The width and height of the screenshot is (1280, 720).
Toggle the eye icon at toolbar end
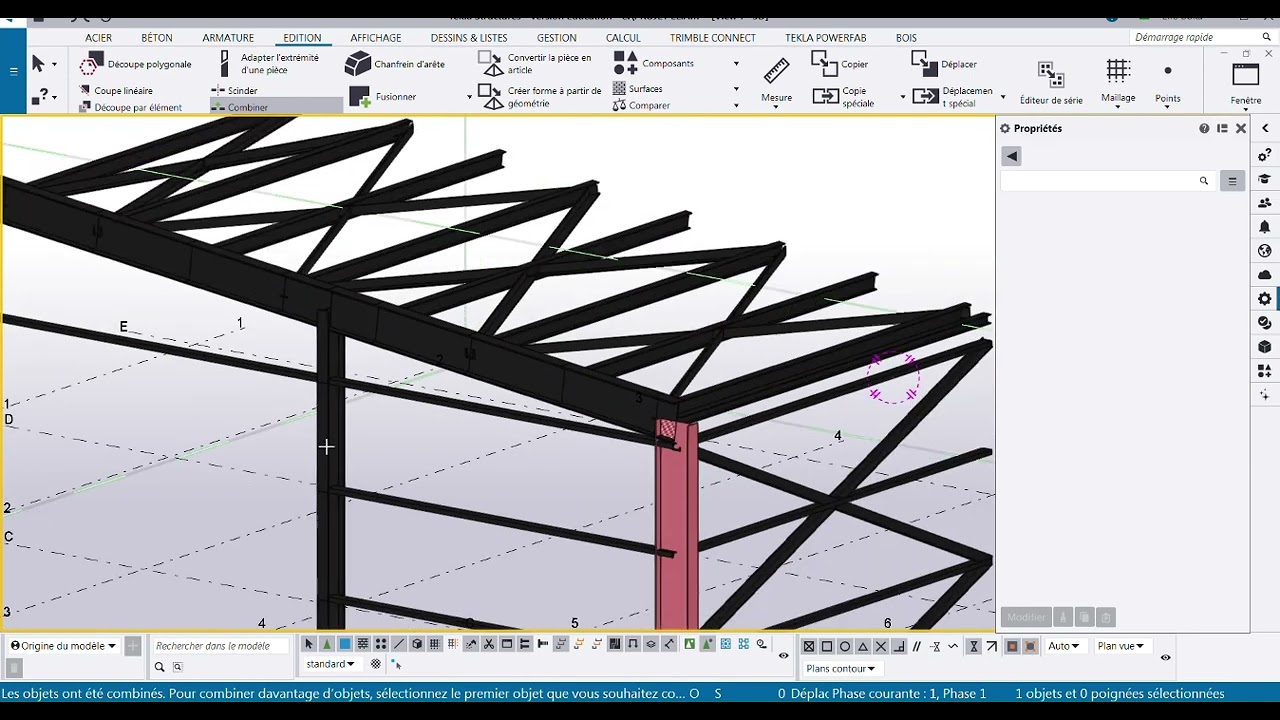pyautogui.click(x=1166, y=657)
